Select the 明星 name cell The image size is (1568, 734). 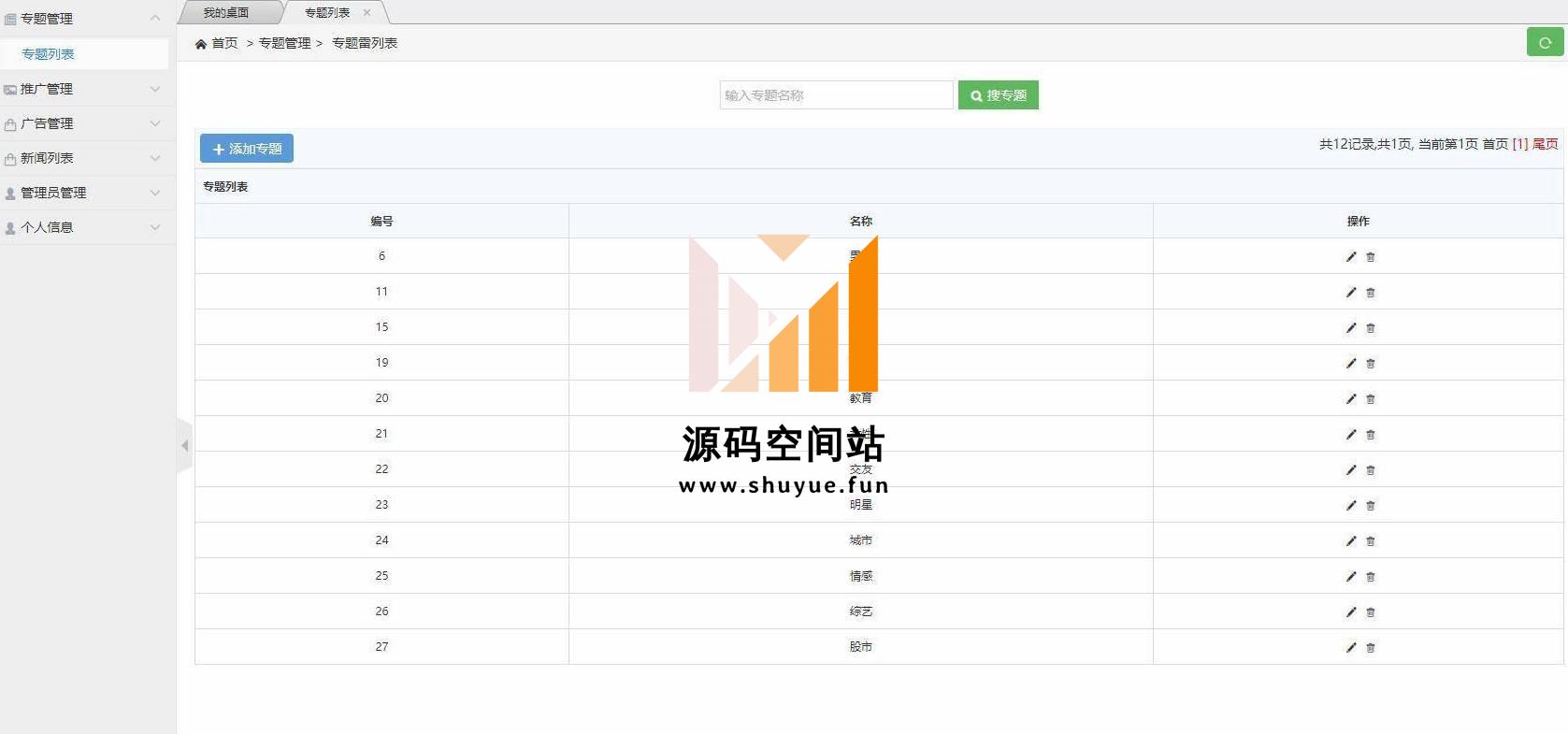[861, 505]
